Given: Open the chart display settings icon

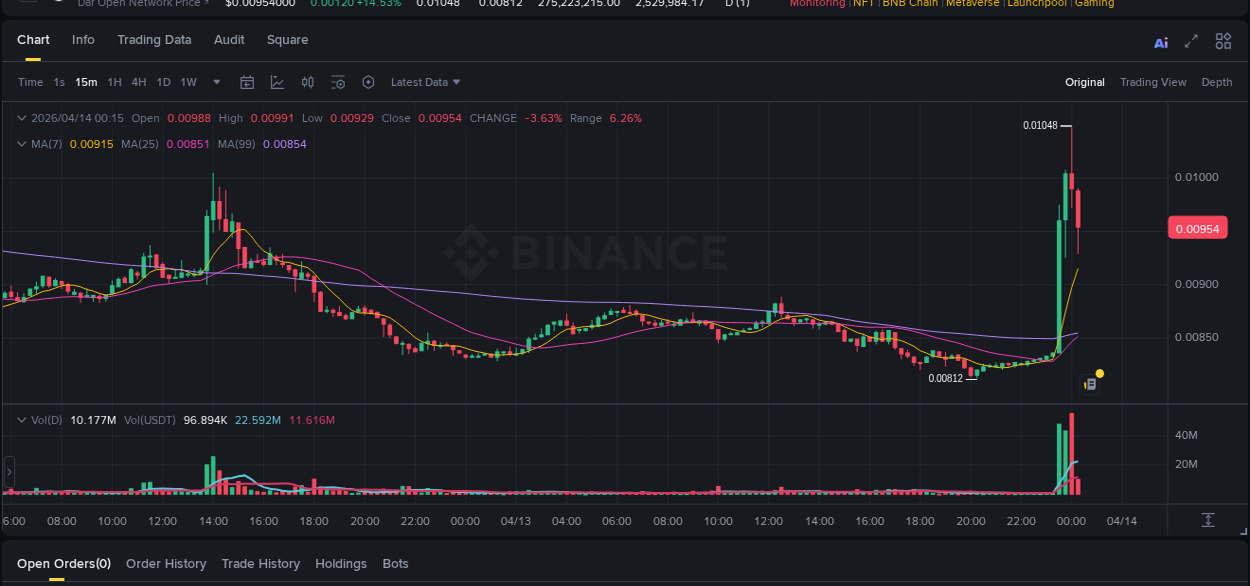Looking at the screenshot, I should point(338,82).
